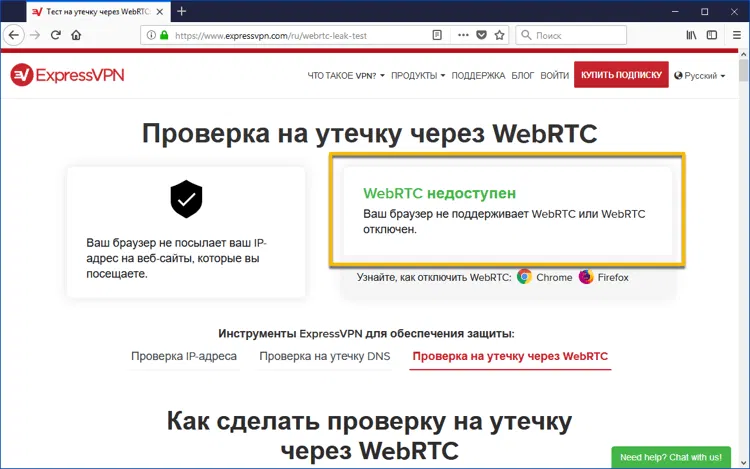Click scrollbar up arrow
This screenshot has height=469, width=750.
click(x=743, y=55)
